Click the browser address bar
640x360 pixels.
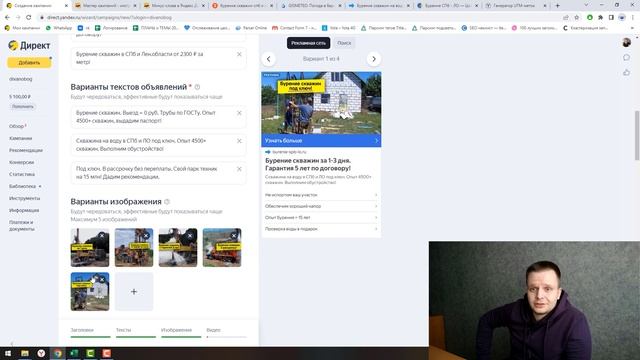pos(298,18)
